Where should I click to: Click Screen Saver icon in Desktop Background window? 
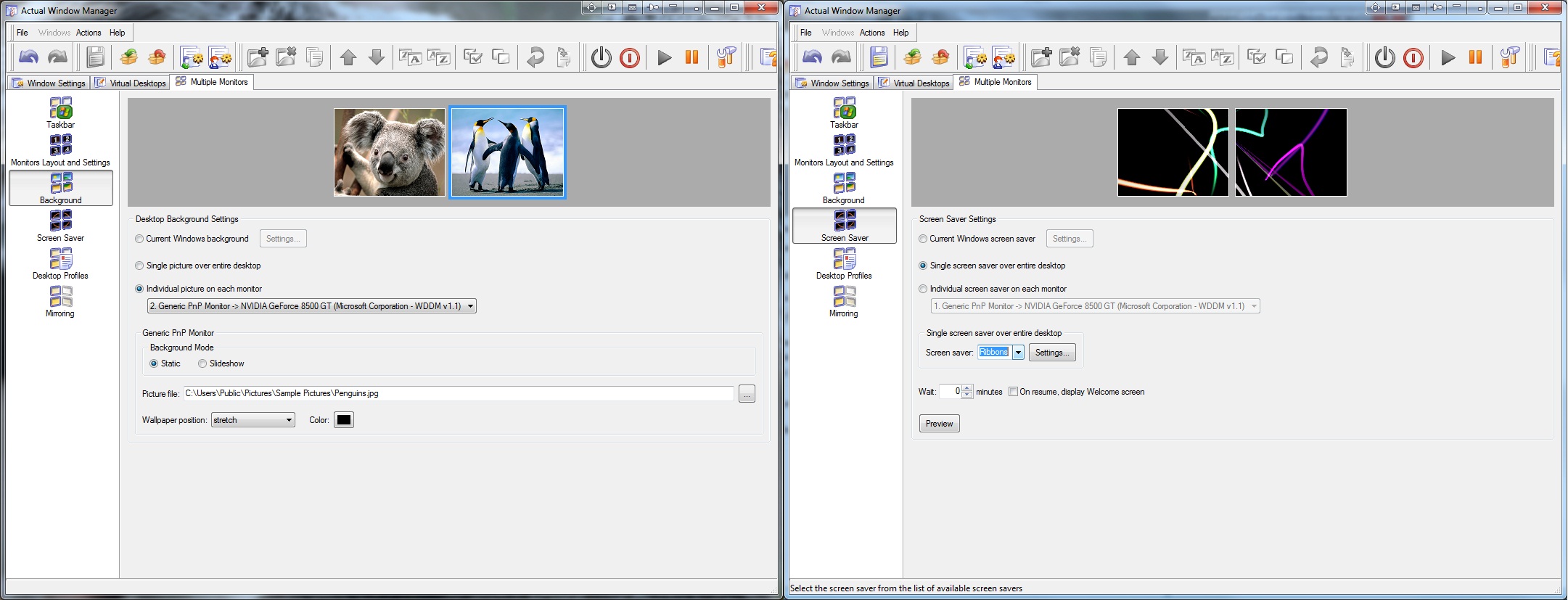61,226
